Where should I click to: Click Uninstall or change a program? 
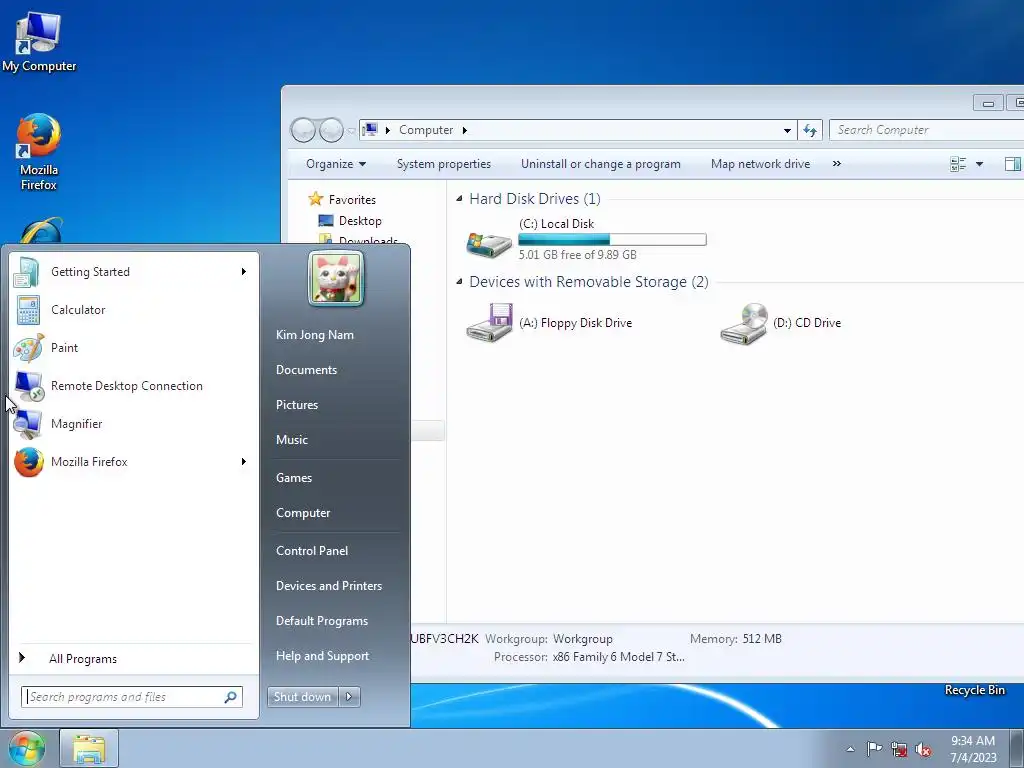pos(601,164)
